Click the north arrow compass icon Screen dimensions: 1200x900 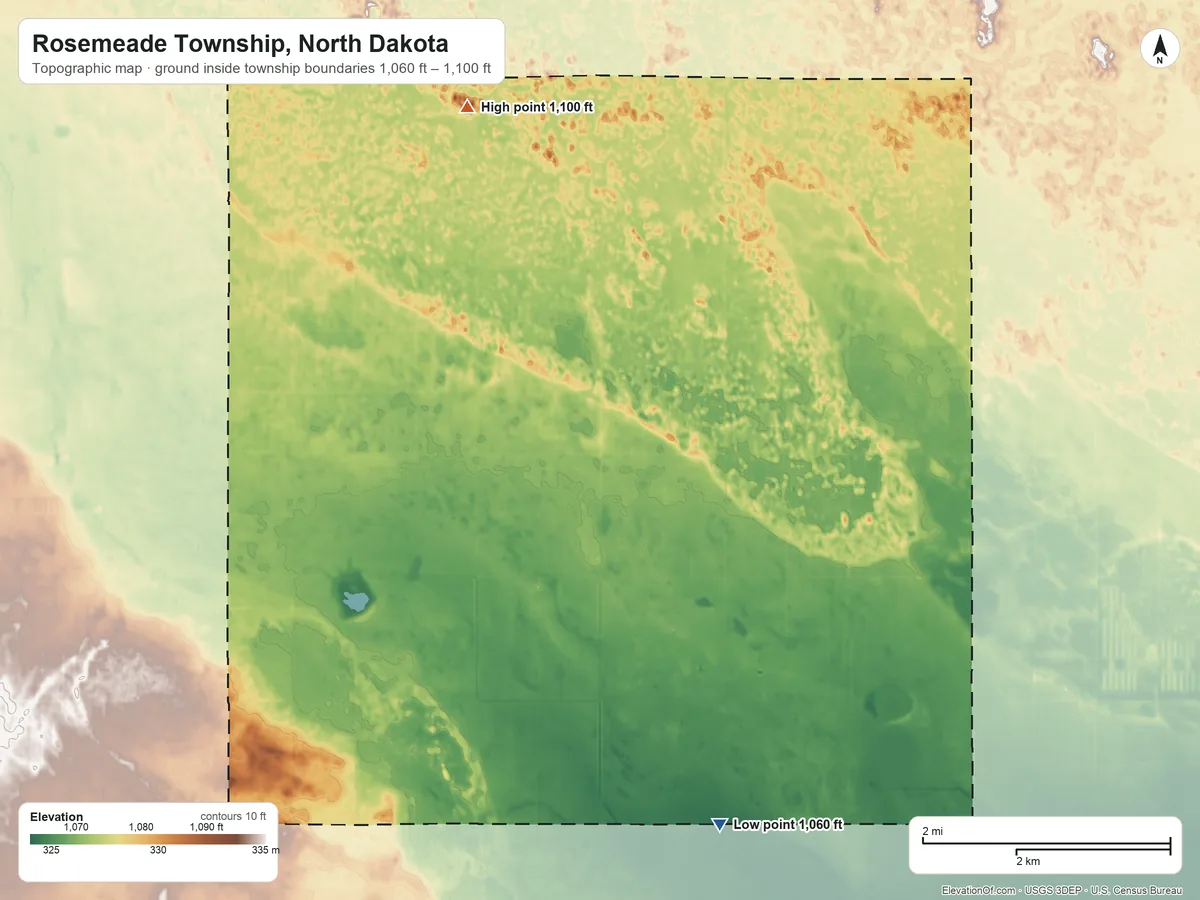[x=1159, y=49]
